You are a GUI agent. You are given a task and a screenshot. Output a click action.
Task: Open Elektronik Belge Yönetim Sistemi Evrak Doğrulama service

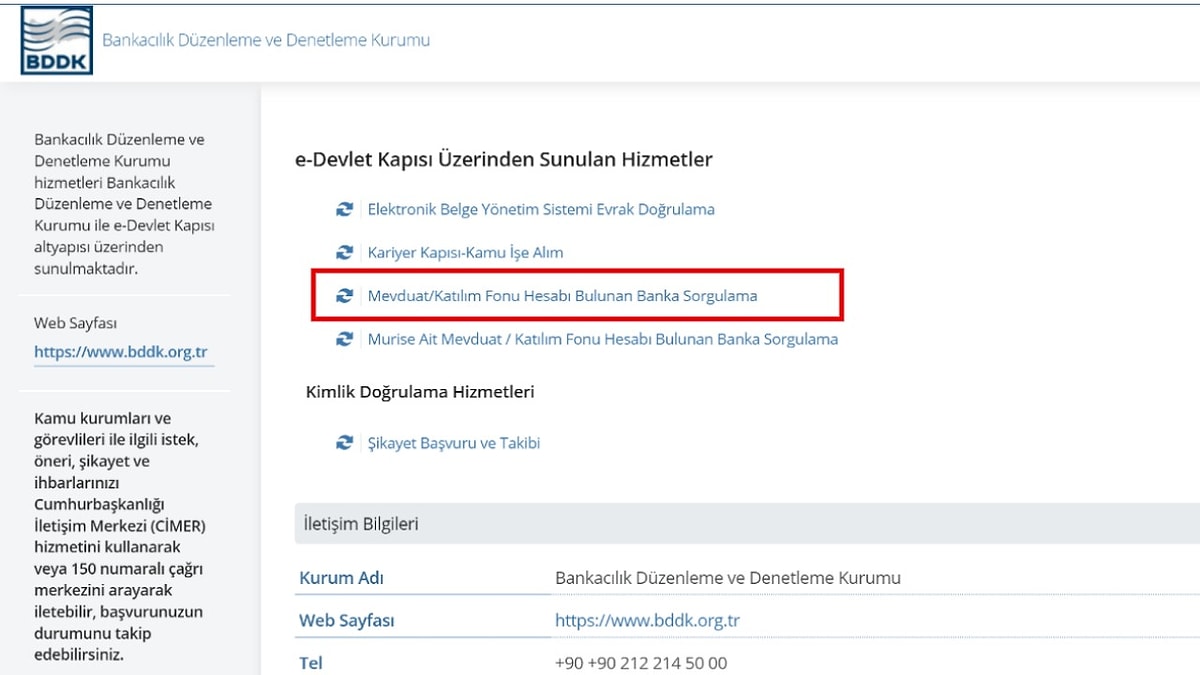[542, 209]
